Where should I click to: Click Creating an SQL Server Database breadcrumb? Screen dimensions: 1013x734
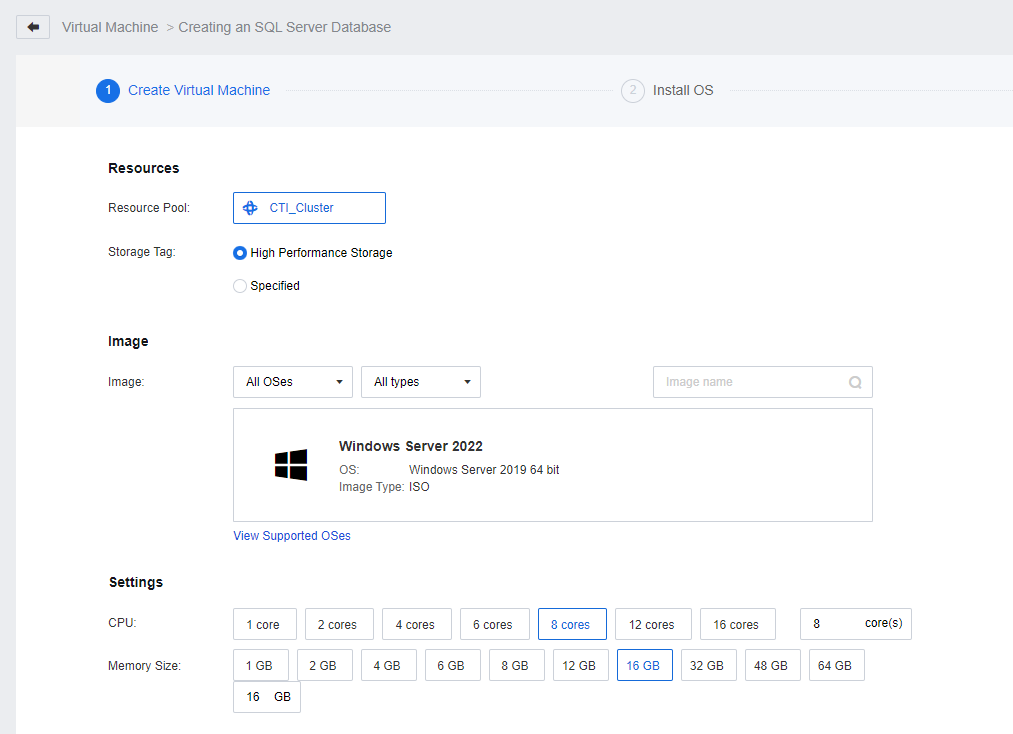[x=285, y=27]
